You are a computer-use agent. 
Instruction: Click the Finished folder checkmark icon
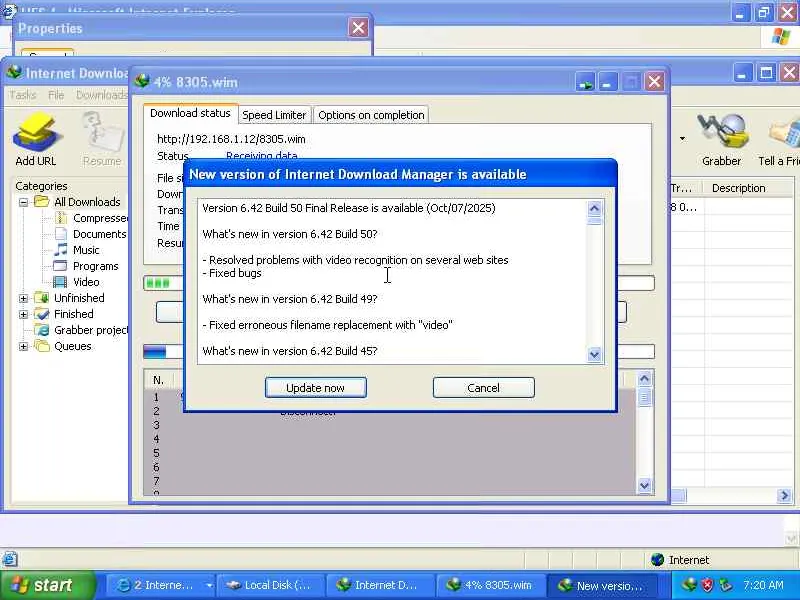click(41, 314)
